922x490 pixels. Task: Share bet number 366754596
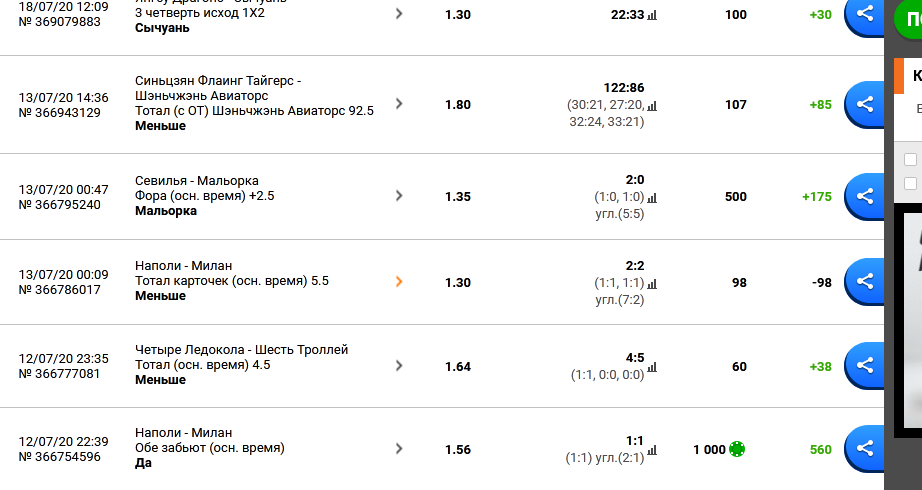click(864, 448)
